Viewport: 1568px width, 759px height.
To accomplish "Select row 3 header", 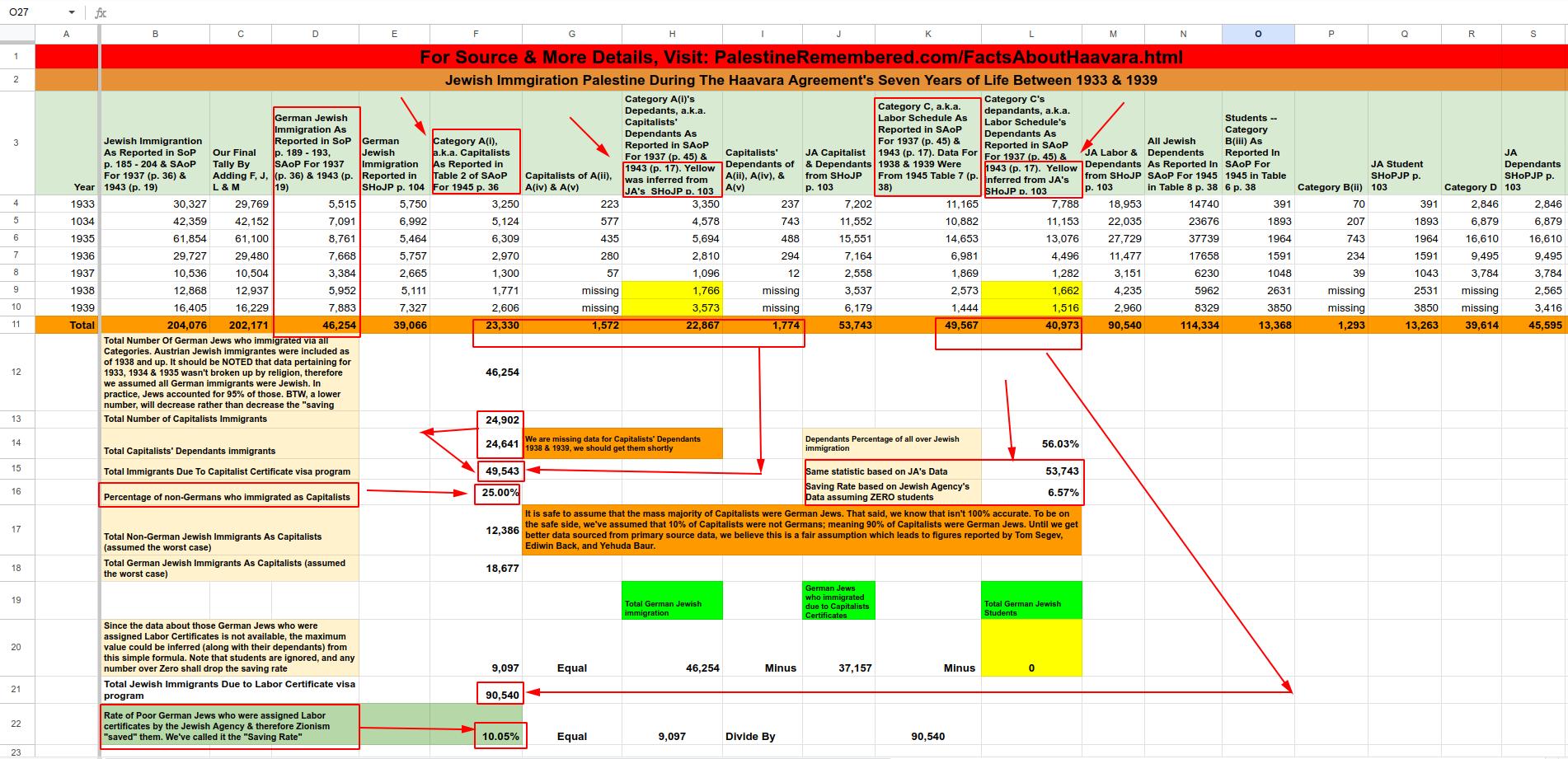I will 16,143.
